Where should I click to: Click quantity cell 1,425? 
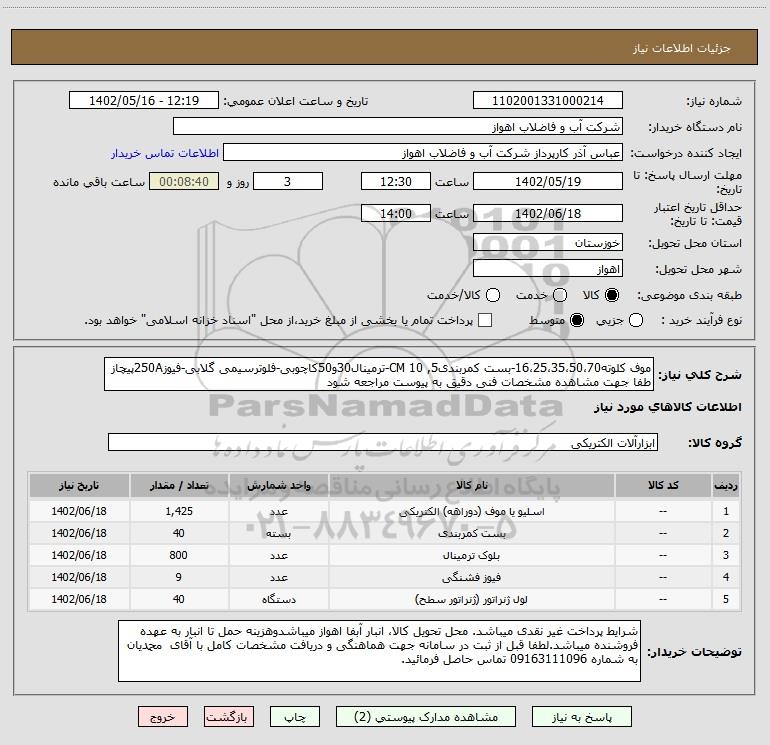pos(179,511)
